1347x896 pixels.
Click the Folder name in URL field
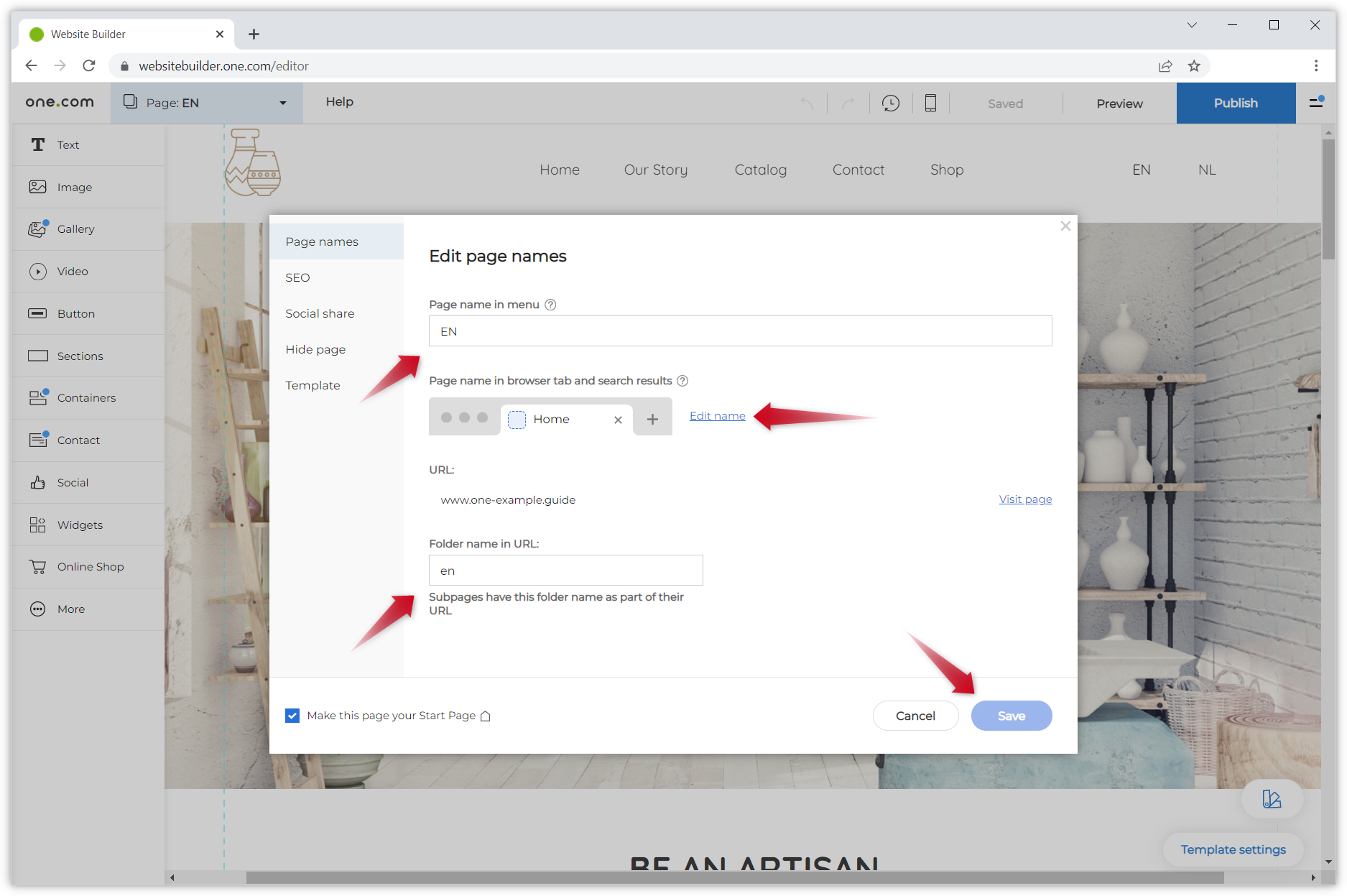pos(565,571)
